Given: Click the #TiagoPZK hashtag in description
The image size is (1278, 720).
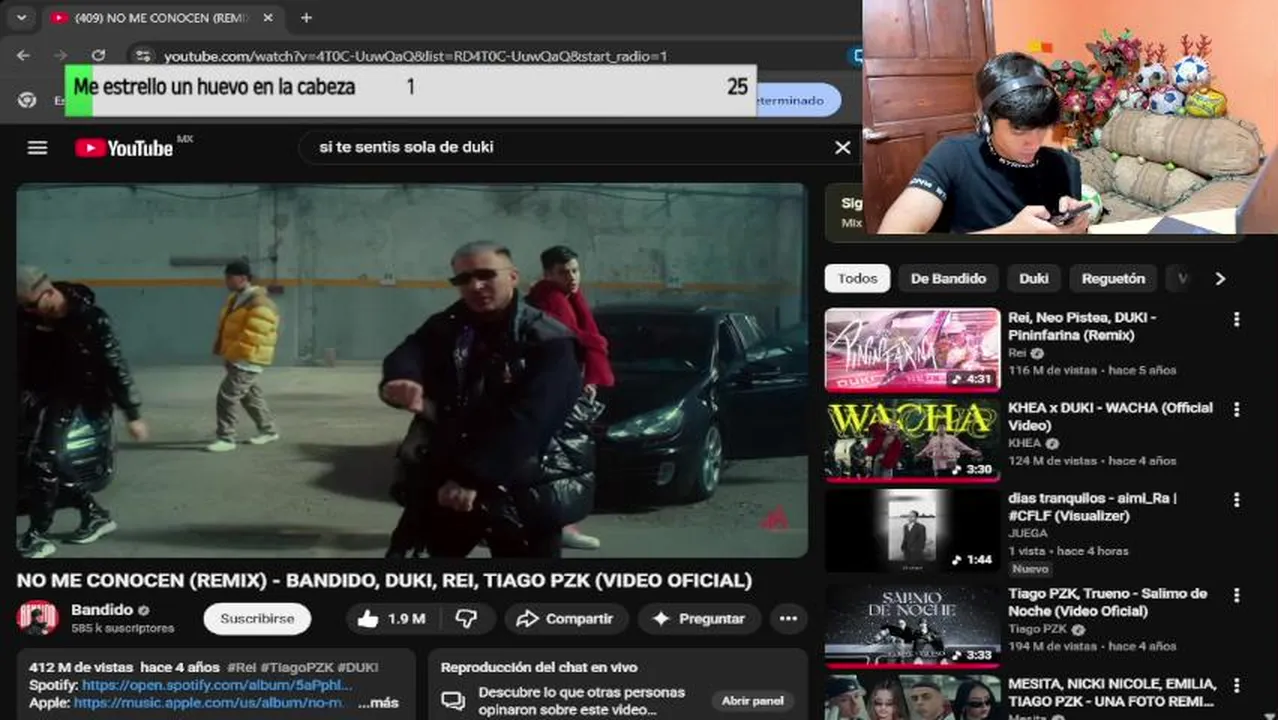Looking at the screenshot, I should point(299,667).
